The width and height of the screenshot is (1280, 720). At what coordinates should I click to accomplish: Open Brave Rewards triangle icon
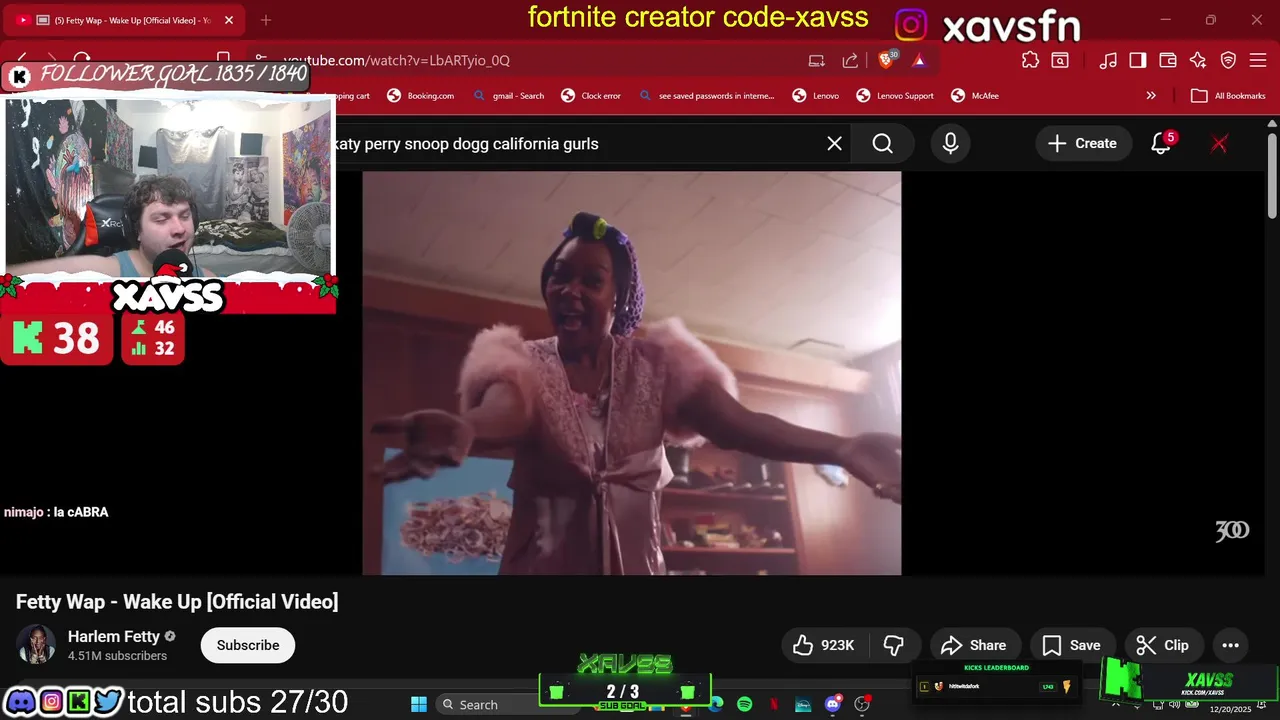point(919,60)
